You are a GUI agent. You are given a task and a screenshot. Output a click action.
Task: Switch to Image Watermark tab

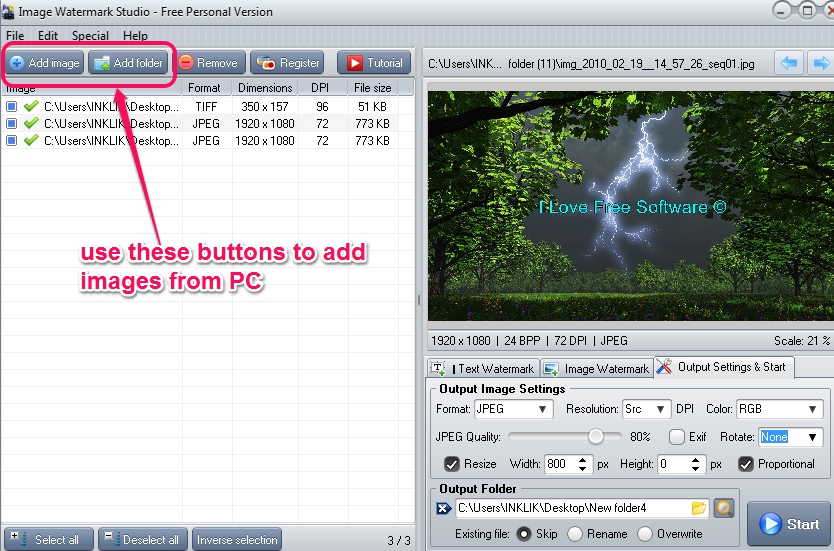(x=596, y=368)
